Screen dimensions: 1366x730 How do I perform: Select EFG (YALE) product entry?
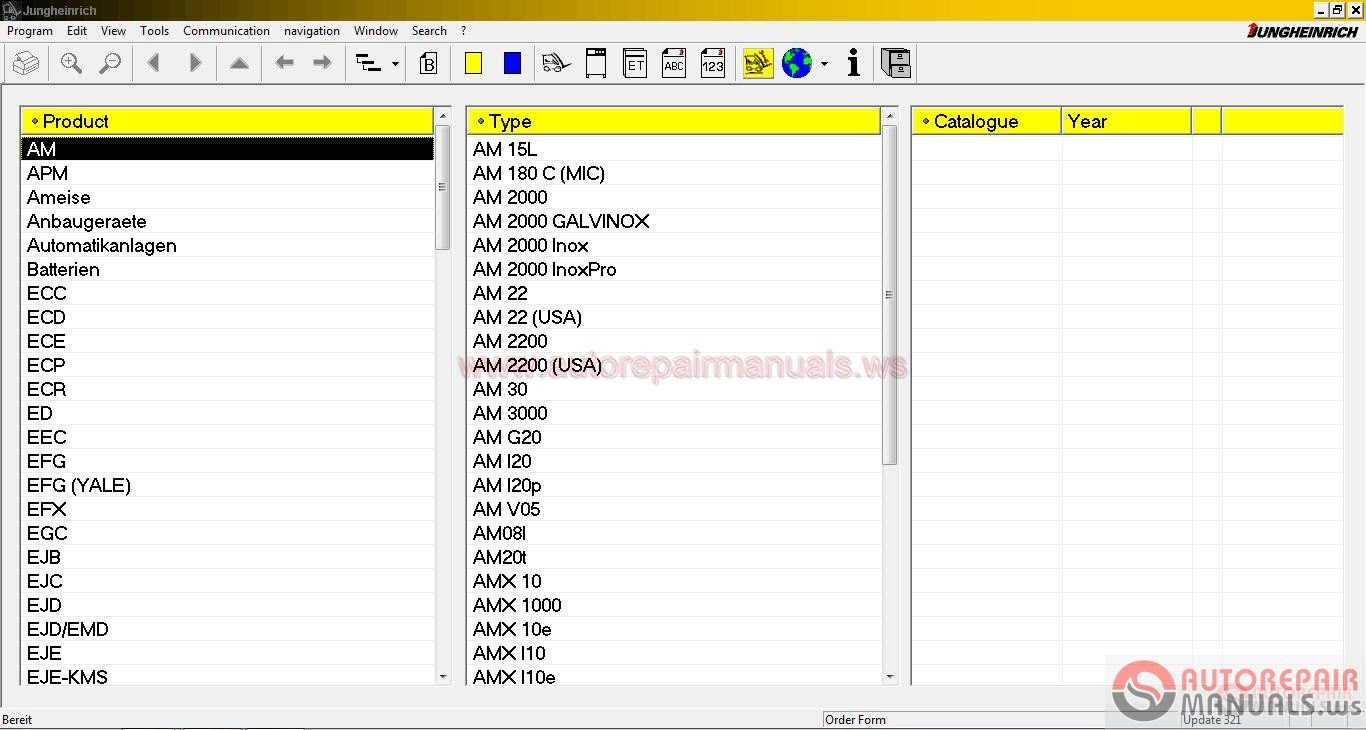(228, 485)
